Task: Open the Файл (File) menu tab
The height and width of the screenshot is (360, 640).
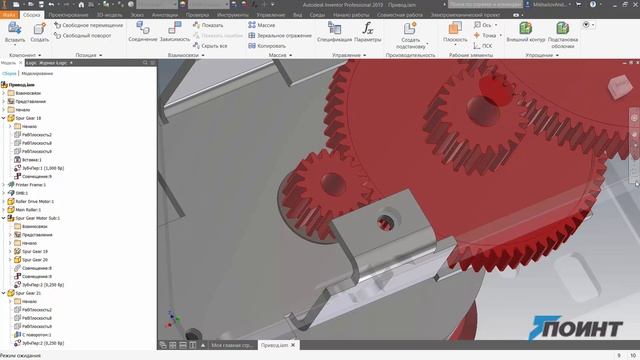Action: coord(9,15)
